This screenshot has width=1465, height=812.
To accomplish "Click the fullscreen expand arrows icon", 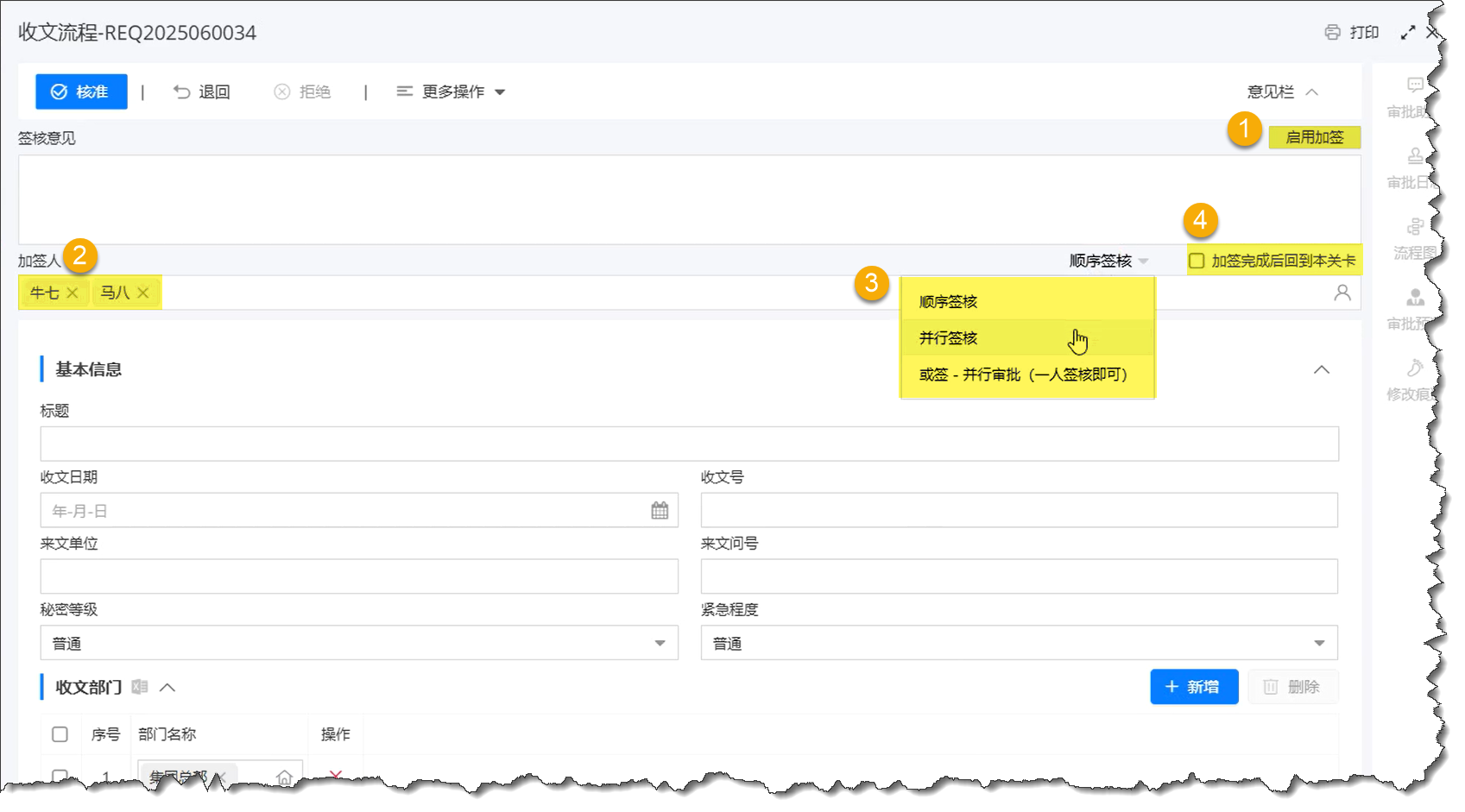I will [x=1407, y=33].
